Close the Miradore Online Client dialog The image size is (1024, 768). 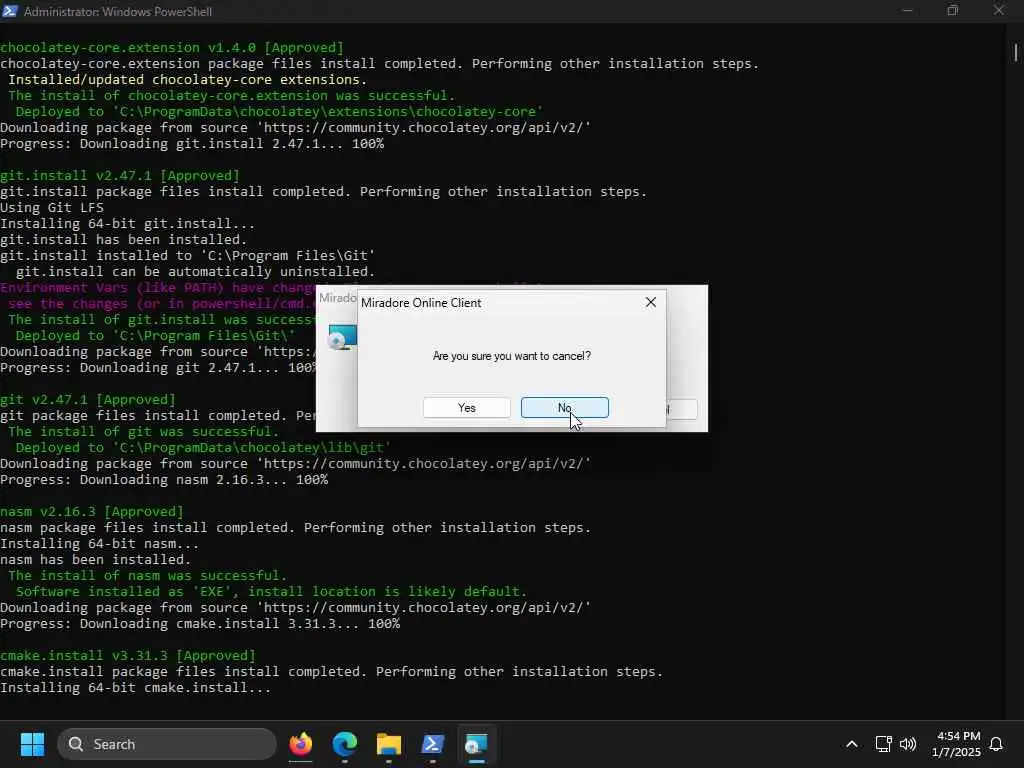(x=650, y=302)
